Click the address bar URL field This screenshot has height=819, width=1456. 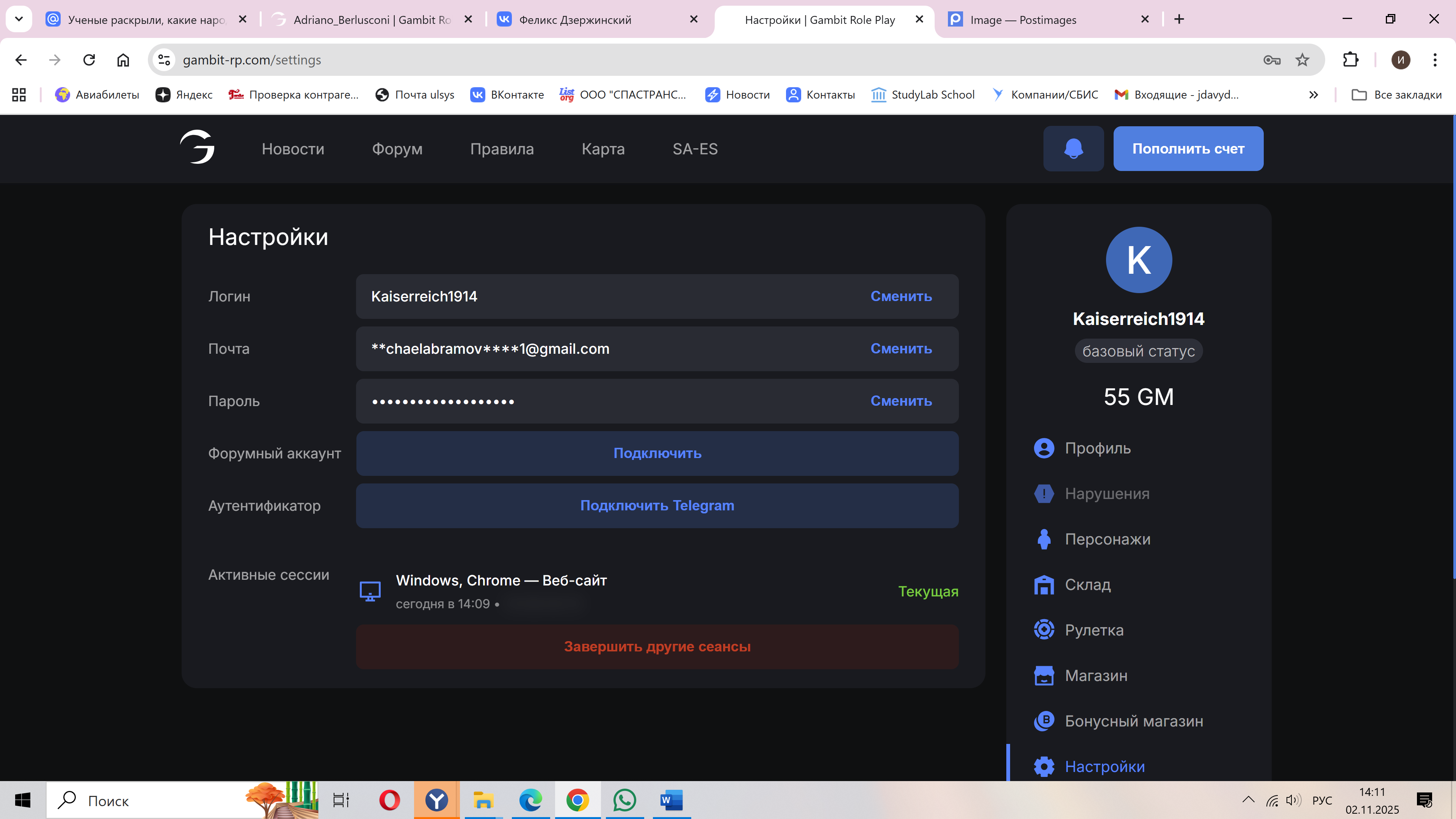coord(678,60)
